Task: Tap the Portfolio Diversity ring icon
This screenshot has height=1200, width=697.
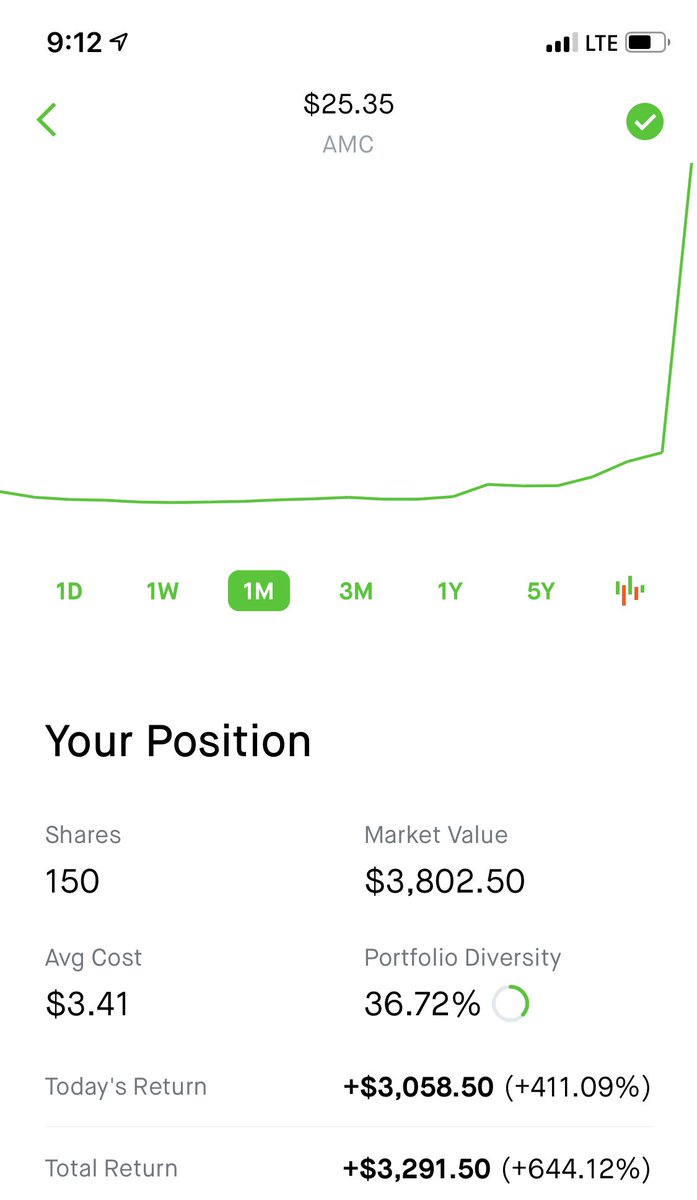Action: (x=511, y=1003)
